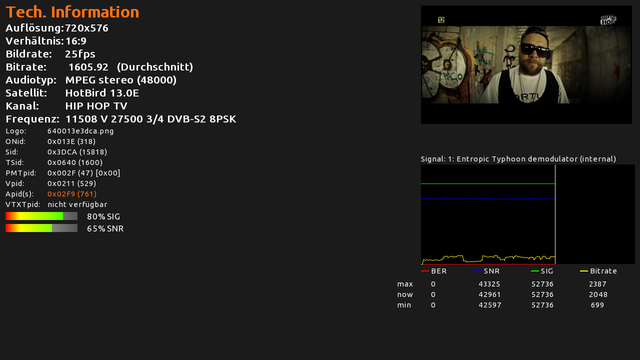Viewport: 640px width, 360px height.
Task: Click the Kanal value HIP HOP TV
Action: click(x=96, y=106)
